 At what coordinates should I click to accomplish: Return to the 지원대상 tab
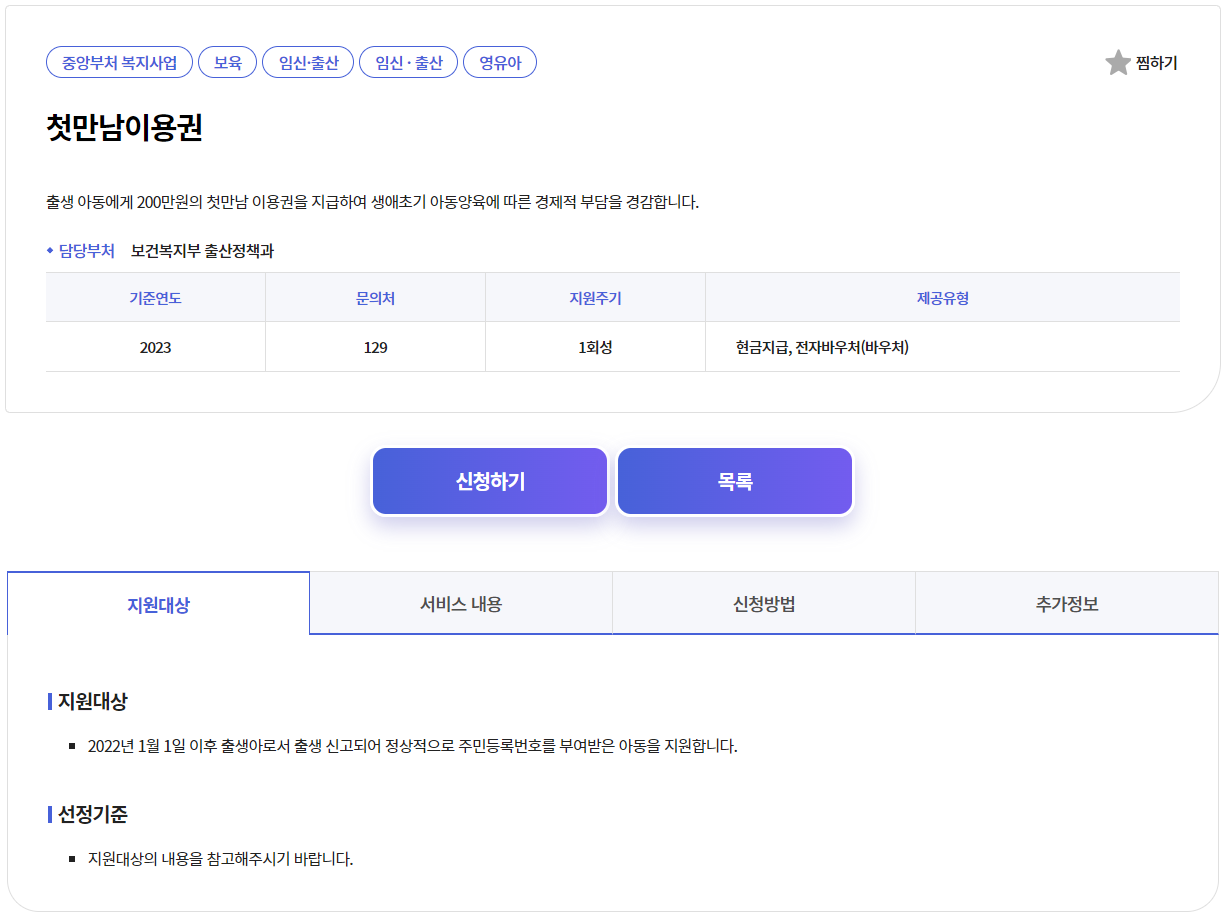coord(156,602)
